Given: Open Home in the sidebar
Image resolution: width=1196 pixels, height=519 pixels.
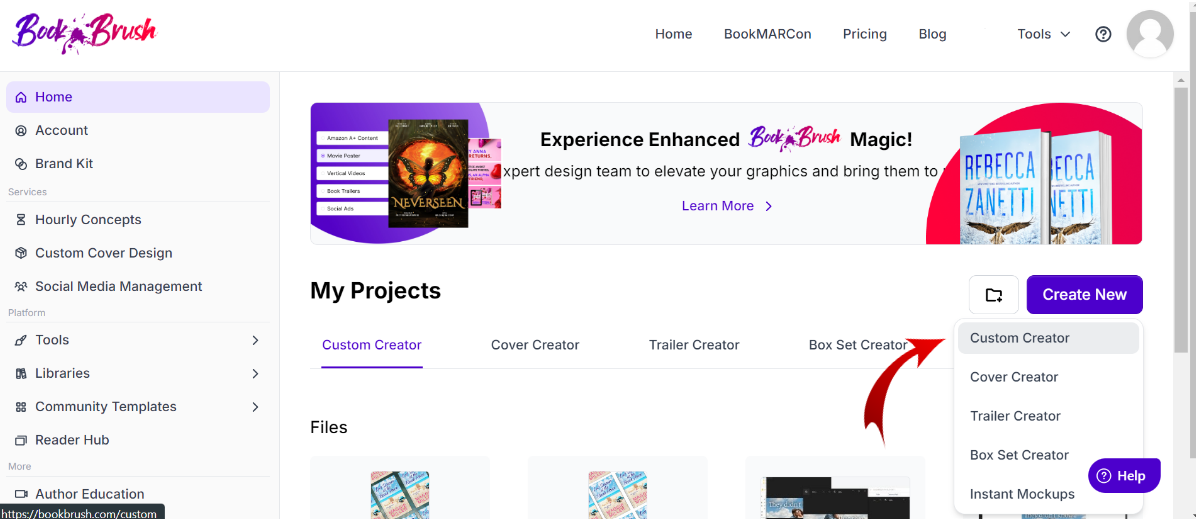Looking at the screenshot, I should [x=137, y=97].
